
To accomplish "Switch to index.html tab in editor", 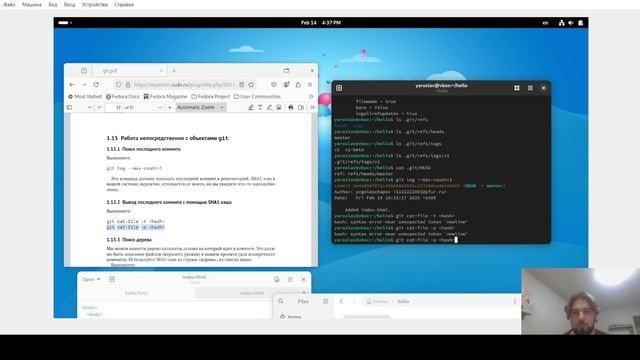I will point(252,293).
